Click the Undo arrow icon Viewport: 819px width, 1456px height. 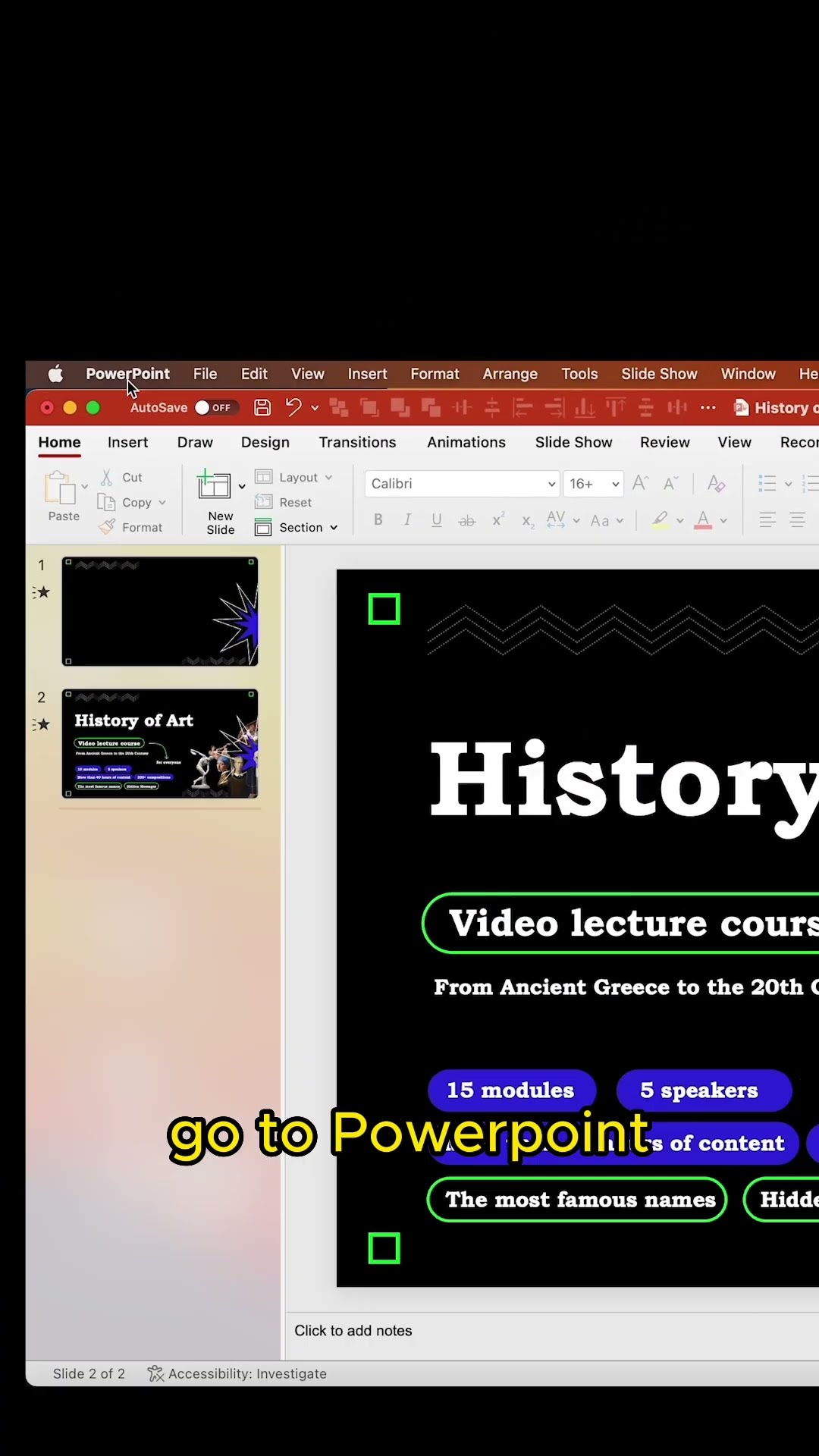click(x=293, y=407)
